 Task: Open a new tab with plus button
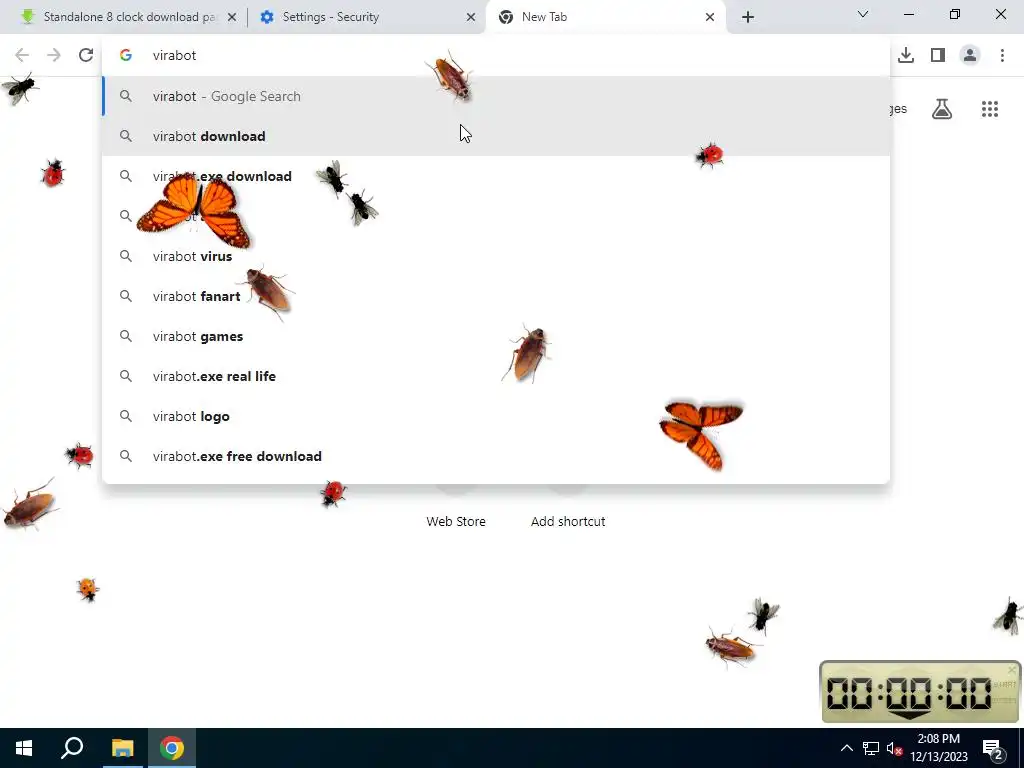point(748,17)
